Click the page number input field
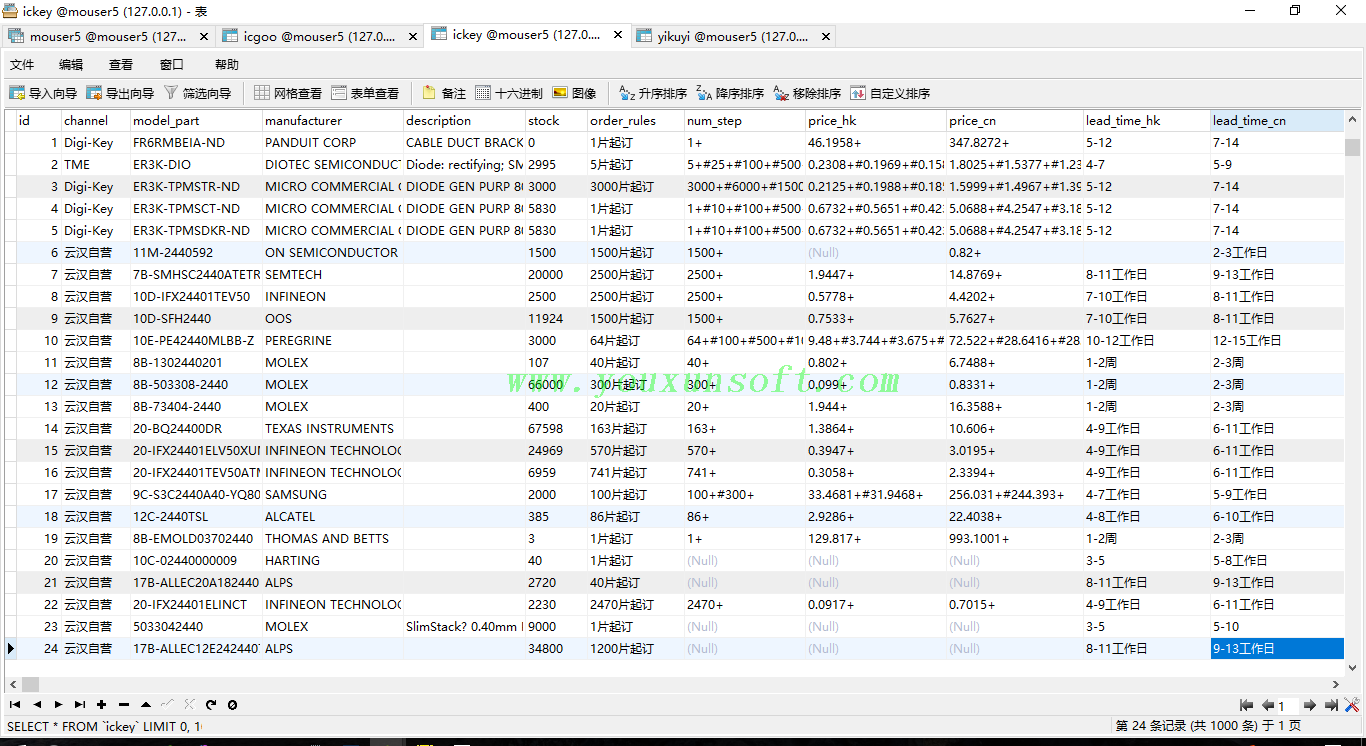This screenshot has width=1366, height=746. pos(1288,705)
